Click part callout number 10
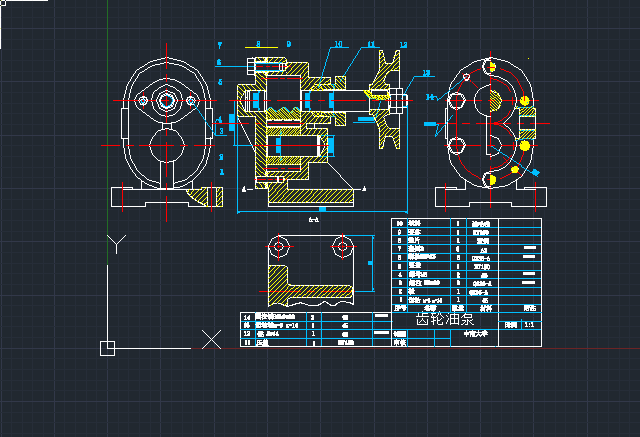Viewport: 640px width, 437px height. [x=338, y=45]
